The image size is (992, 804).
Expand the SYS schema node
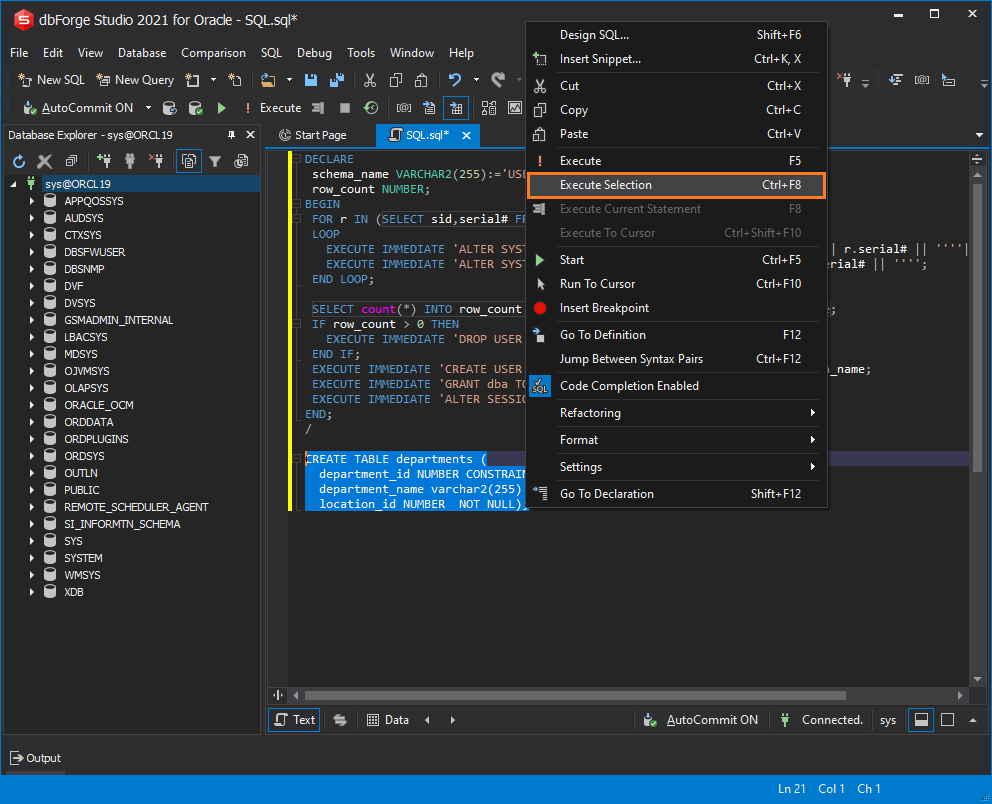(31, 541)
